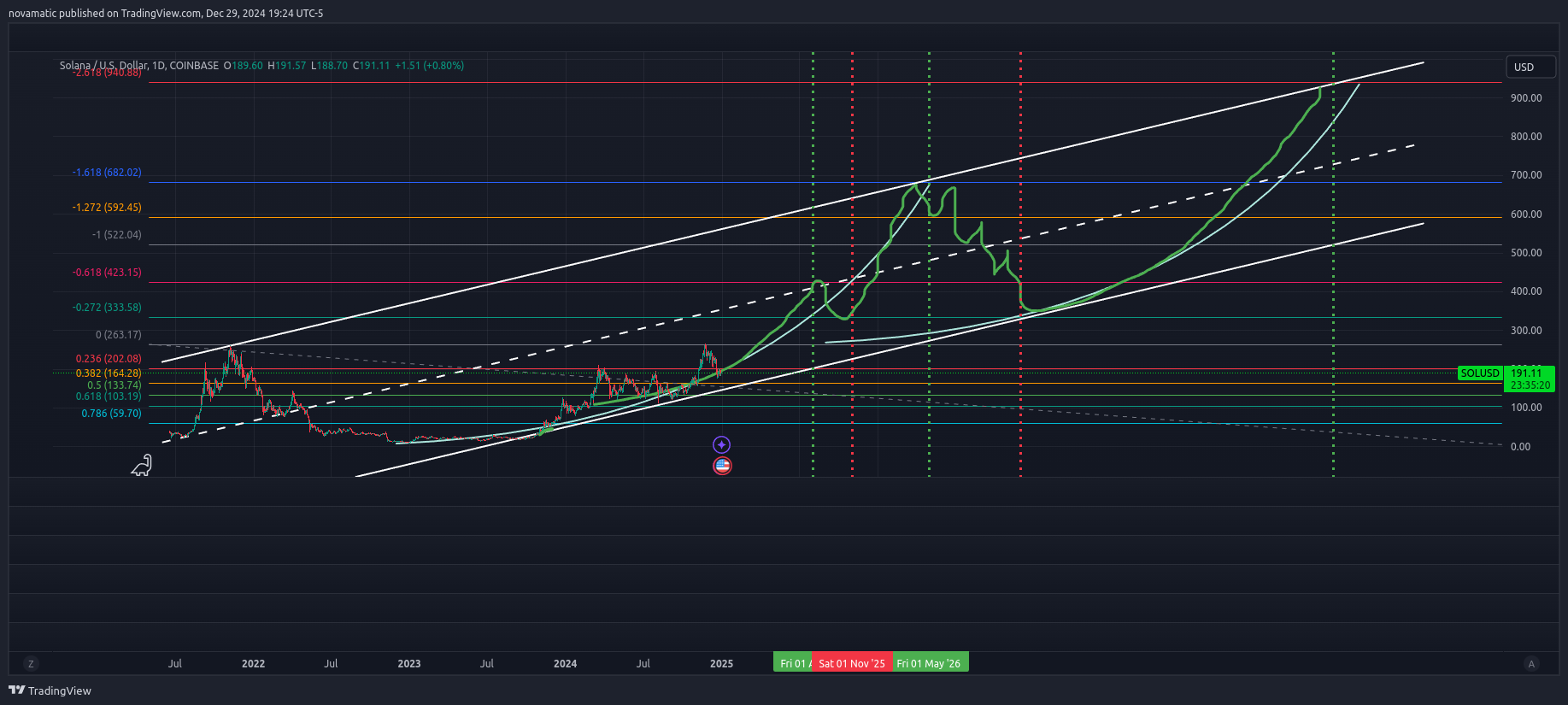Image resolution: width=1568 pixels, height=705 pixels.
Task: Click the 2025 time axis label
Action: (x=721, y=664)
